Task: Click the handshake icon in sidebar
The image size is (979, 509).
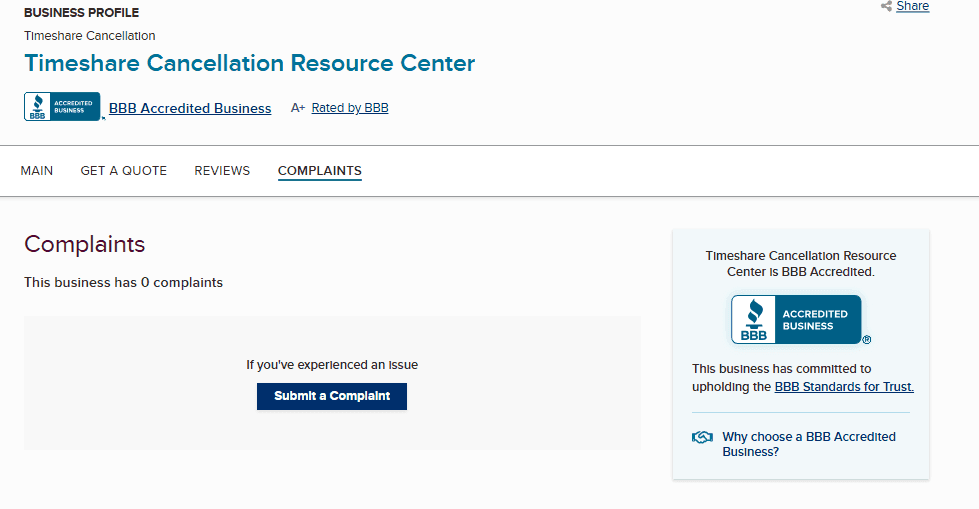Action: 702,437
